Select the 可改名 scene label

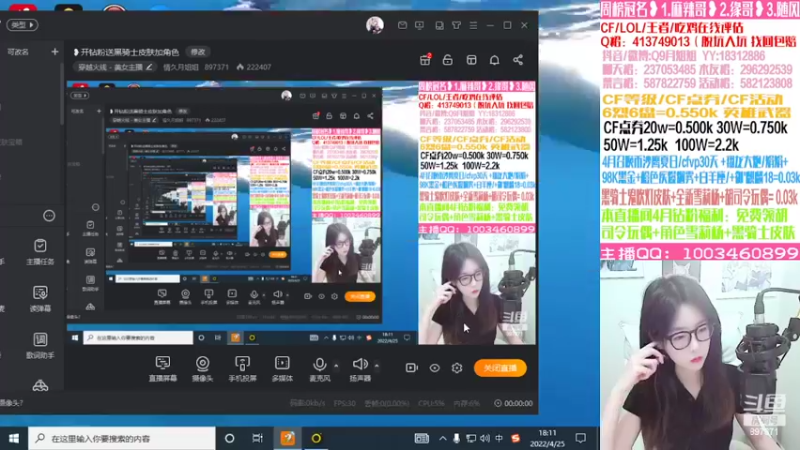18,52
